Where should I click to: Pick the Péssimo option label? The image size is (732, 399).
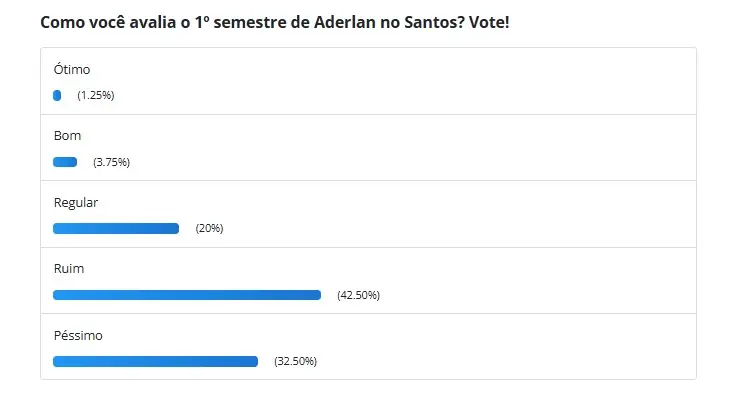78,336
